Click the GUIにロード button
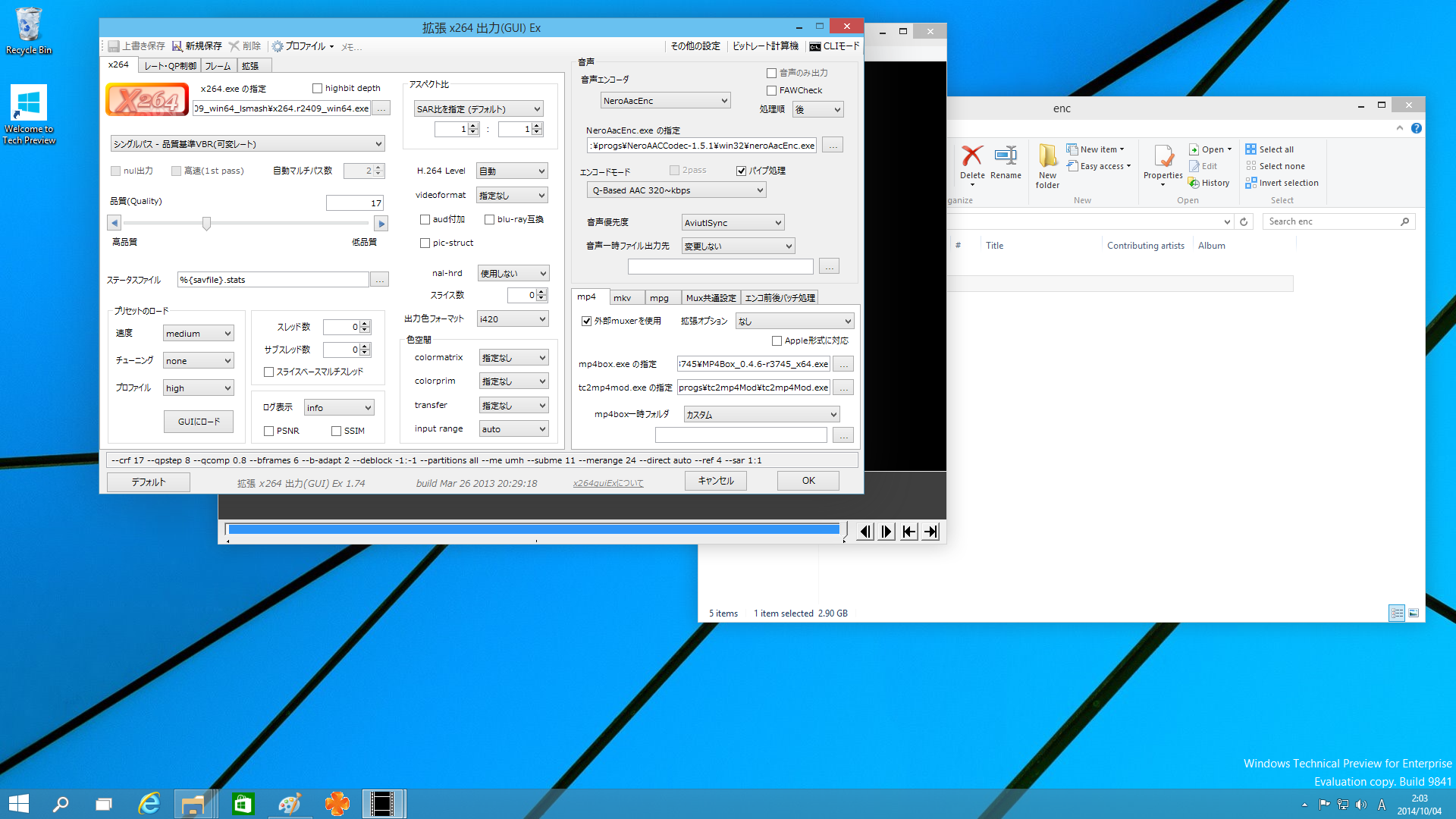1456x819 pixels. click(199, 422)
